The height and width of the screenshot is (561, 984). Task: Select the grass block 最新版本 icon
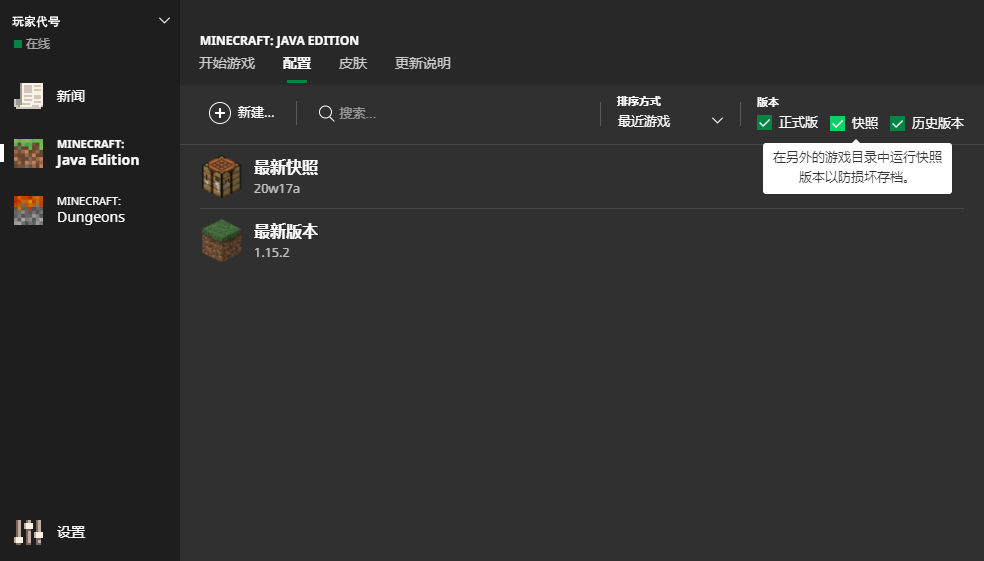pyautogui.click(x=222, y=240)
